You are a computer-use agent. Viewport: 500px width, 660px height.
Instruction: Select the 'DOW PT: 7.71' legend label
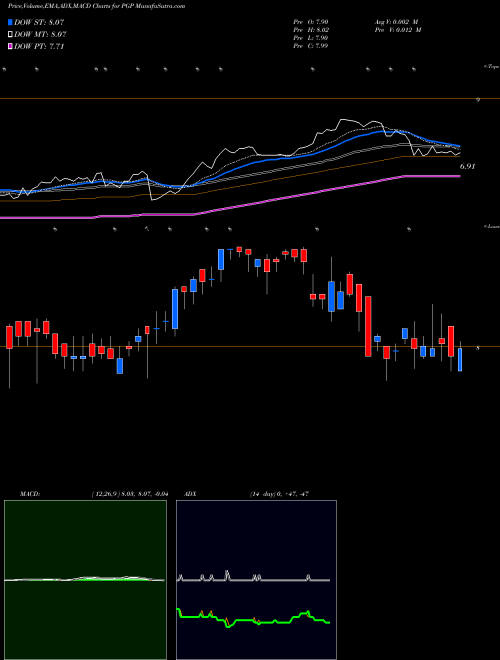tap(39, 46)
